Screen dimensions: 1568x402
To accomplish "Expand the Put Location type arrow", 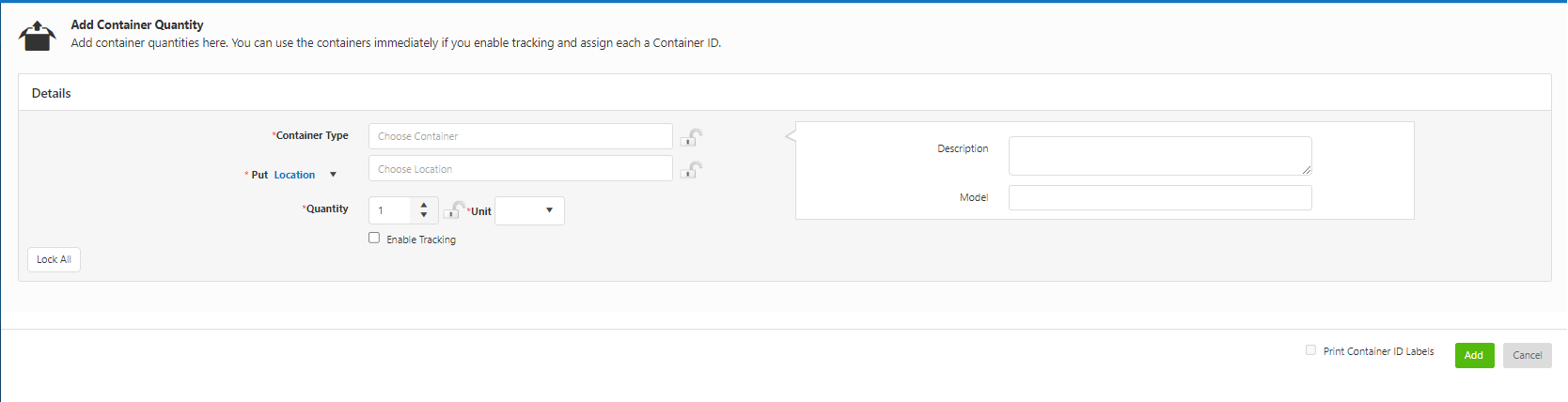I will point(333,175).
